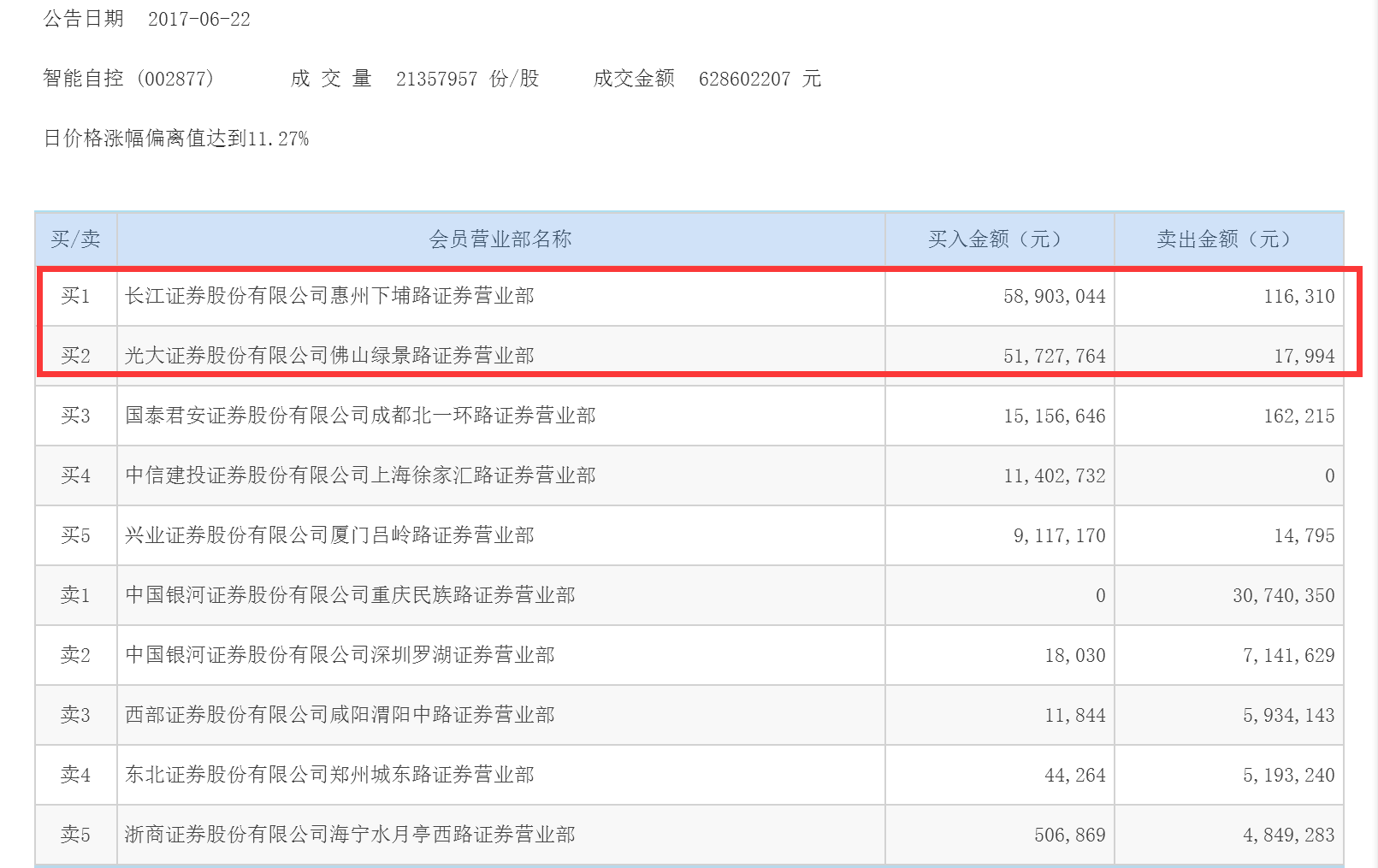Select 中国银河重庆民族路证券营业部 name
1378x868 pixels.
click(350, 595)
